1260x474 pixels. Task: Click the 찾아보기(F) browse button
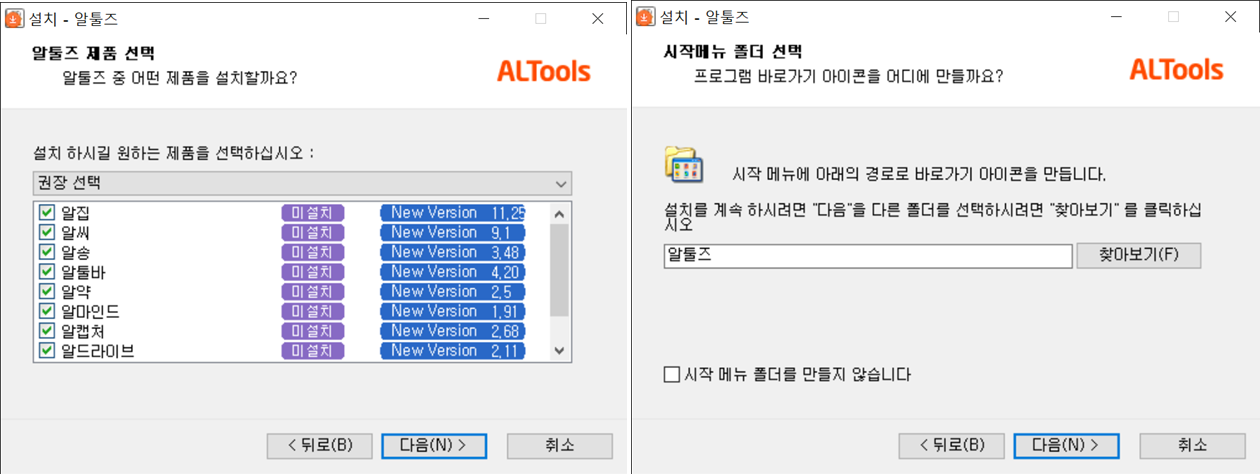pyautogui.click(x=1138, y=255)
